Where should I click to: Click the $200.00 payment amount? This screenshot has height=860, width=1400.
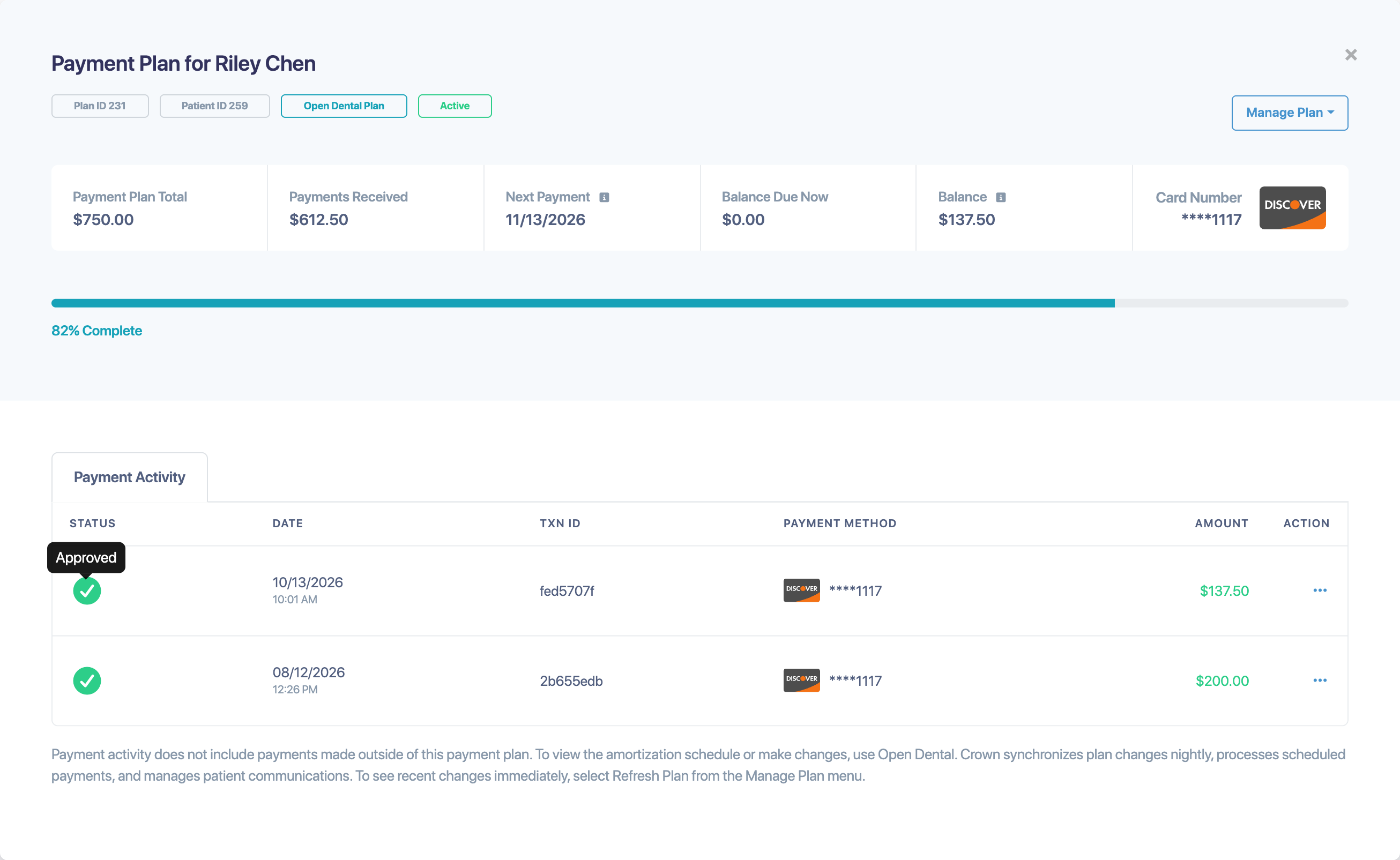[x=1222, y=681]
